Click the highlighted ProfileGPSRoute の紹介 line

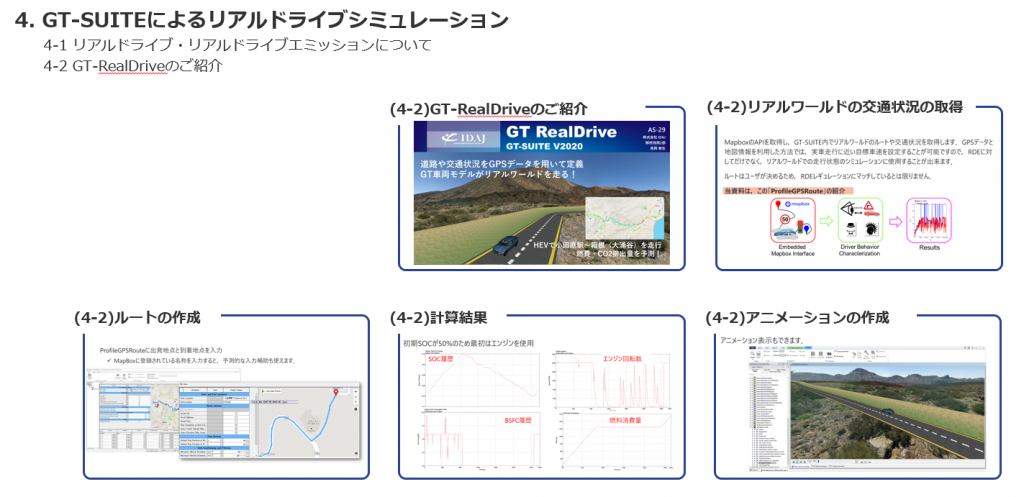coord(789,190)
